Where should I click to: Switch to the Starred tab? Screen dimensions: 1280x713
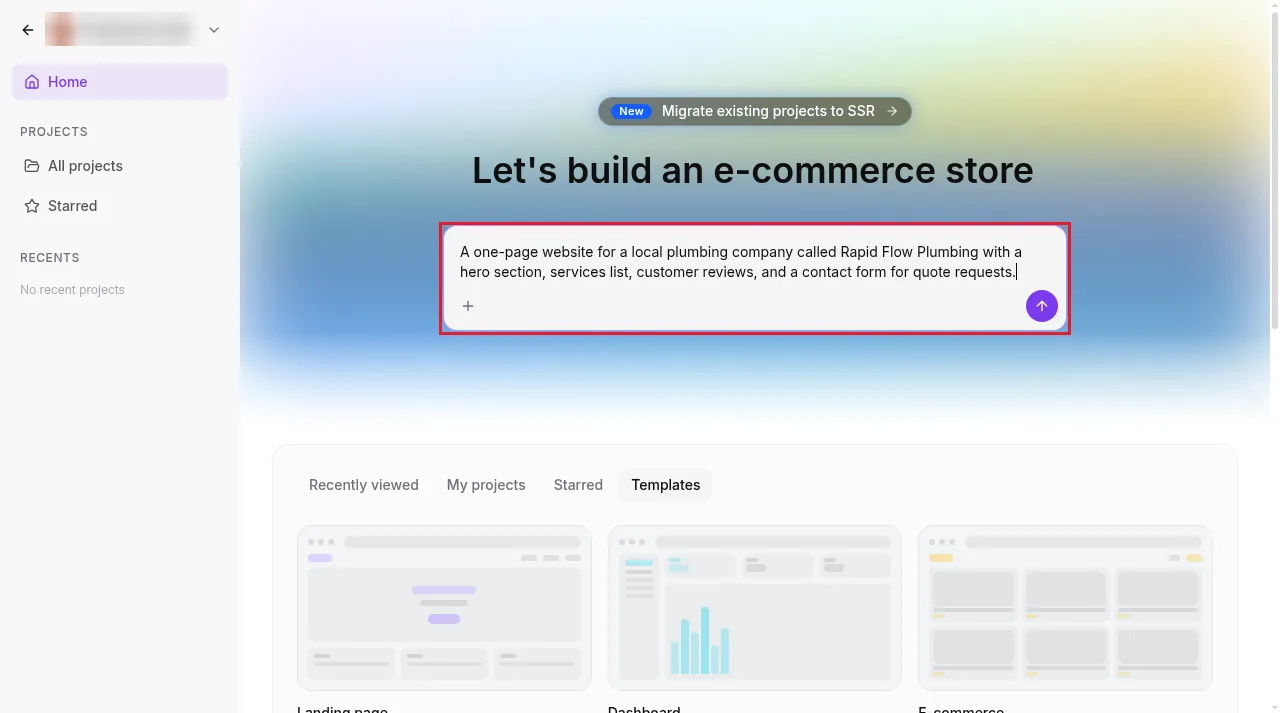578,485
